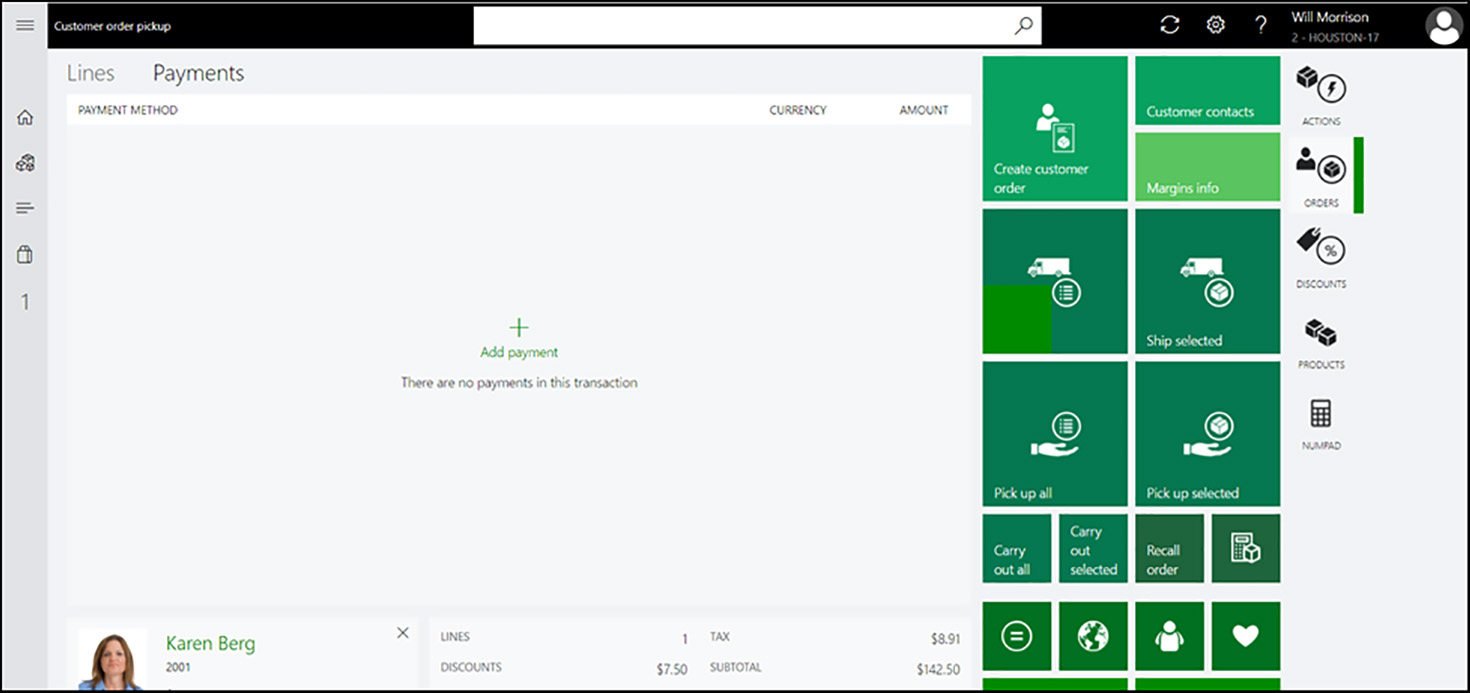Click the Home icon in left sidebar
This screenshot has height=693, width=1470.
[x=25, y=118]
